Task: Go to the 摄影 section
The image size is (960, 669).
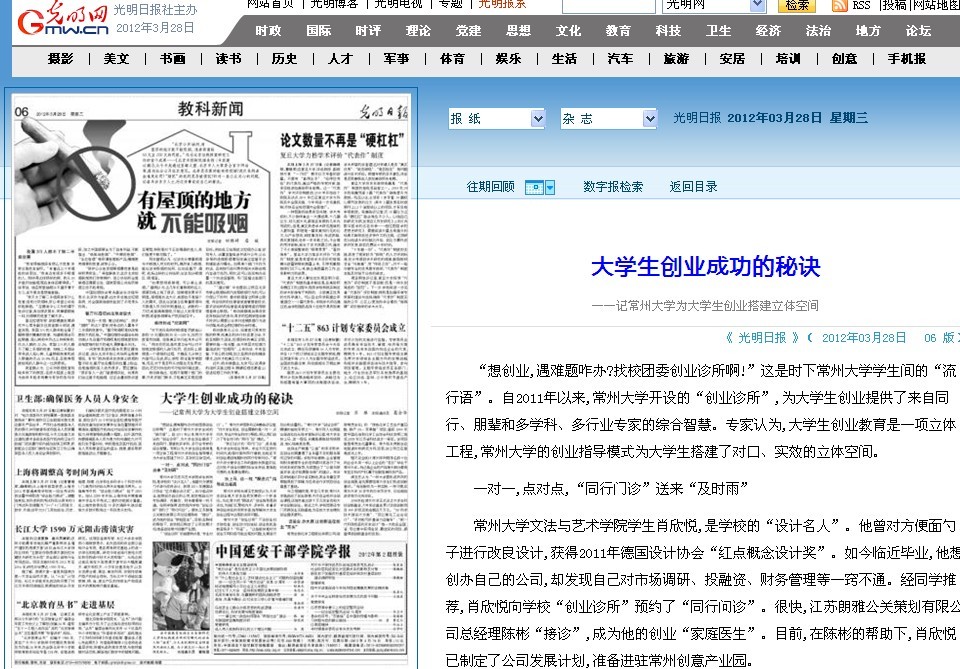Action: pos(60,59)
